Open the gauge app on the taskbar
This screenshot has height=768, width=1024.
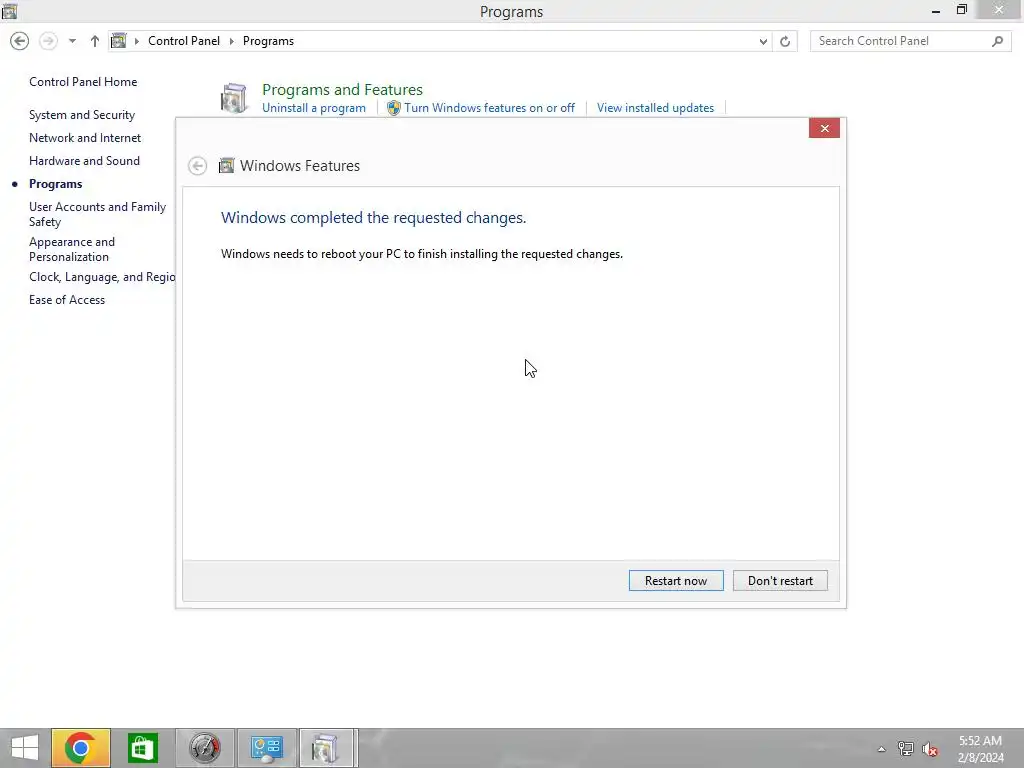[x=204, y=748]
